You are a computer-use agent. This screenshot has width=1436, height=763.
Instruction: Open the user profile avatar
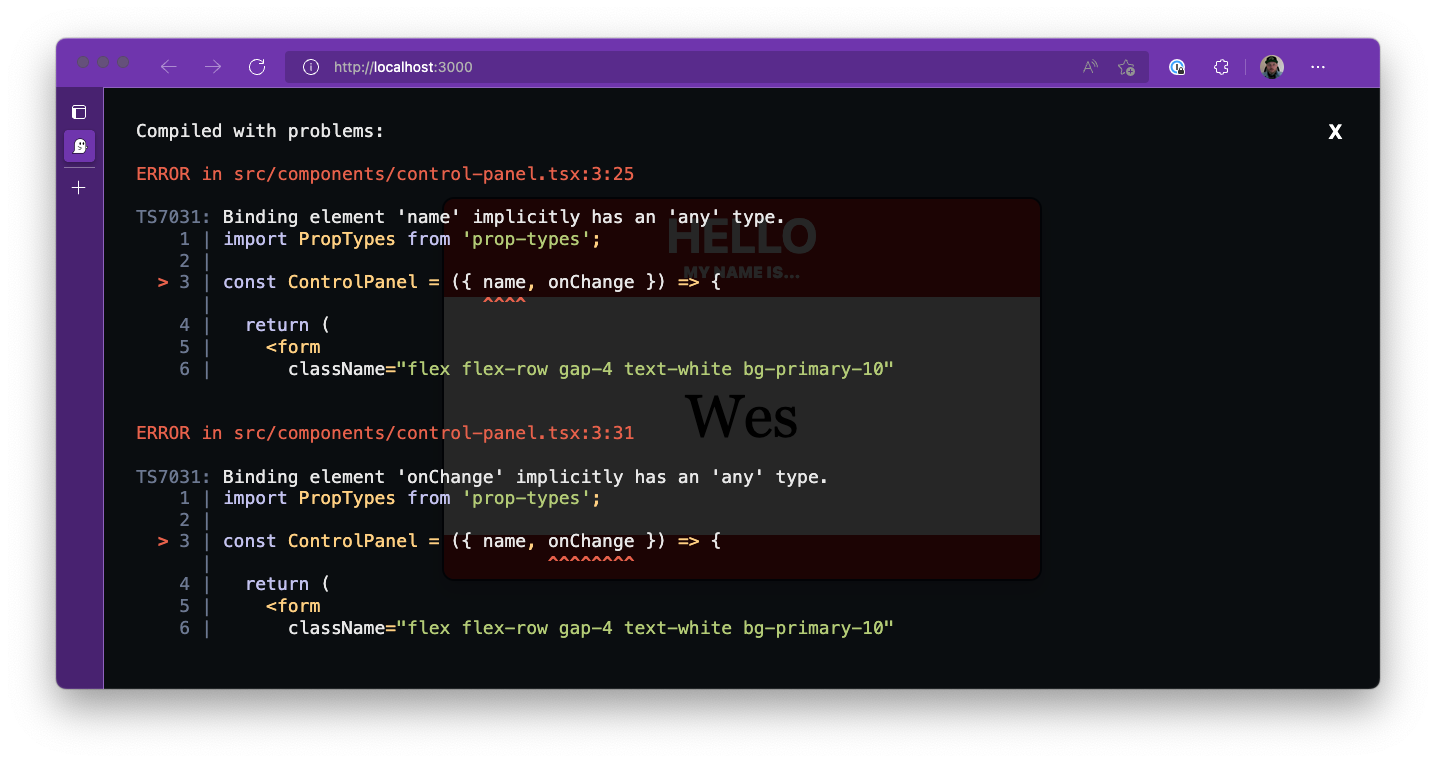tap(1272, 67)
